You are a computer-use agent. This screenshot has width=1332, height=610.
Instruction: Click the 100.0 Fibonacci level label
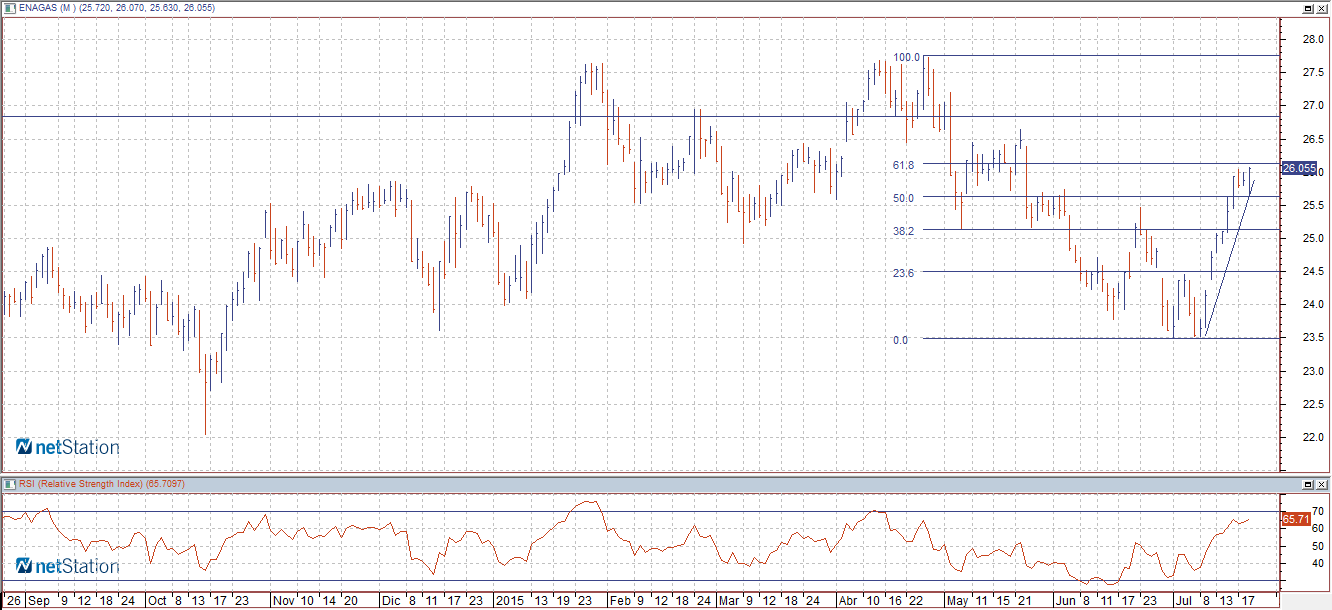(906, 58)
